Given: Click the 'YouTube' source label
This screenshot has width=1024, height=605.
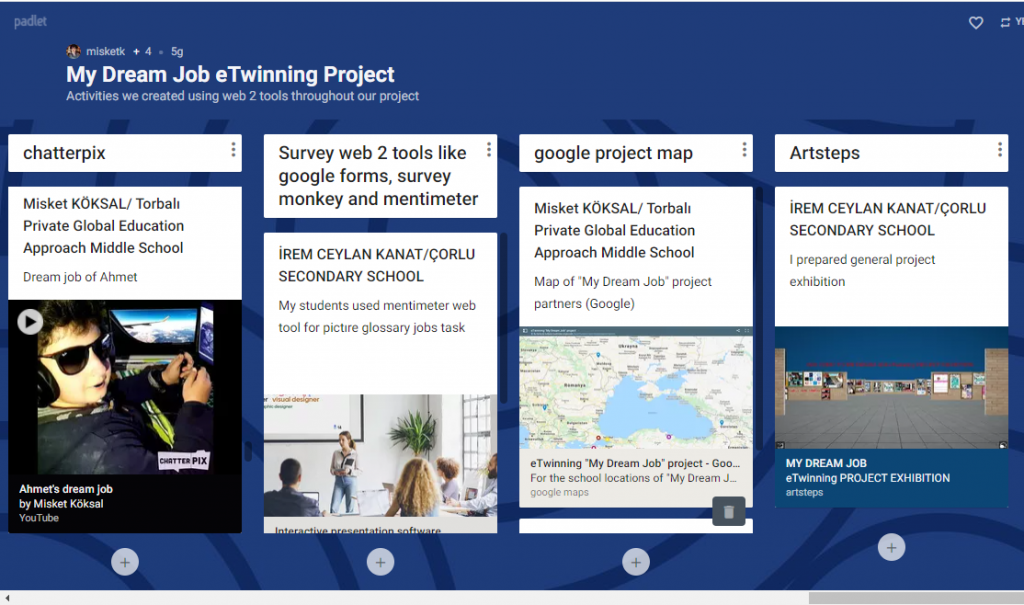Looking at the screenshot, I should pos(39,518).
